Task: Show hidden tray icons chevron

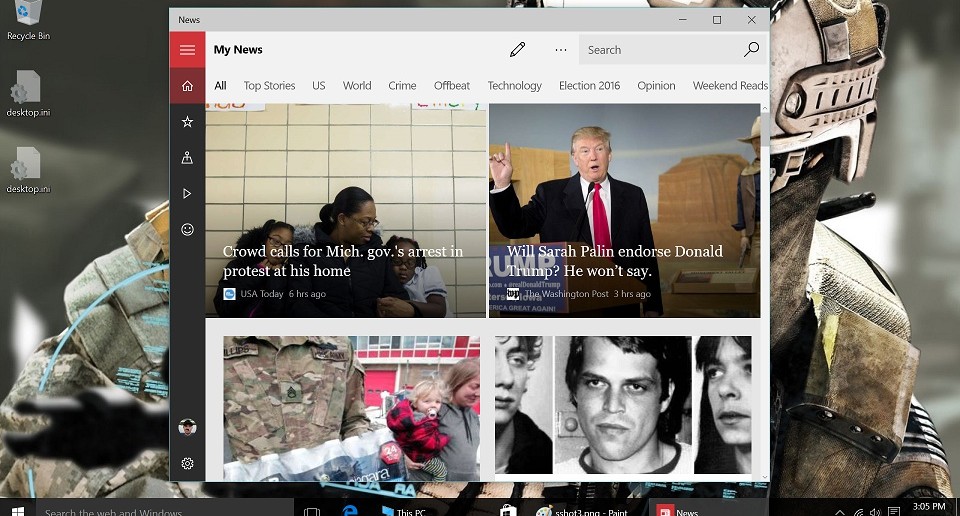Action: click(x=840, y=512)
